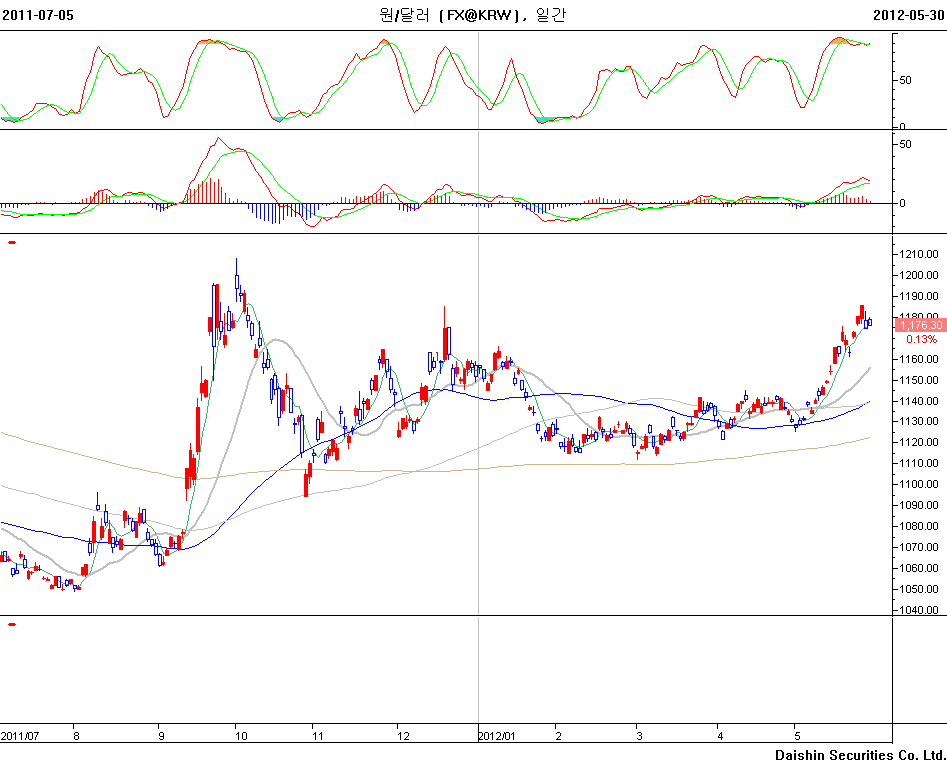Screen dimensions: 947x767
Task: Click the red marker atop the price panel
Action: pos(12,242)
